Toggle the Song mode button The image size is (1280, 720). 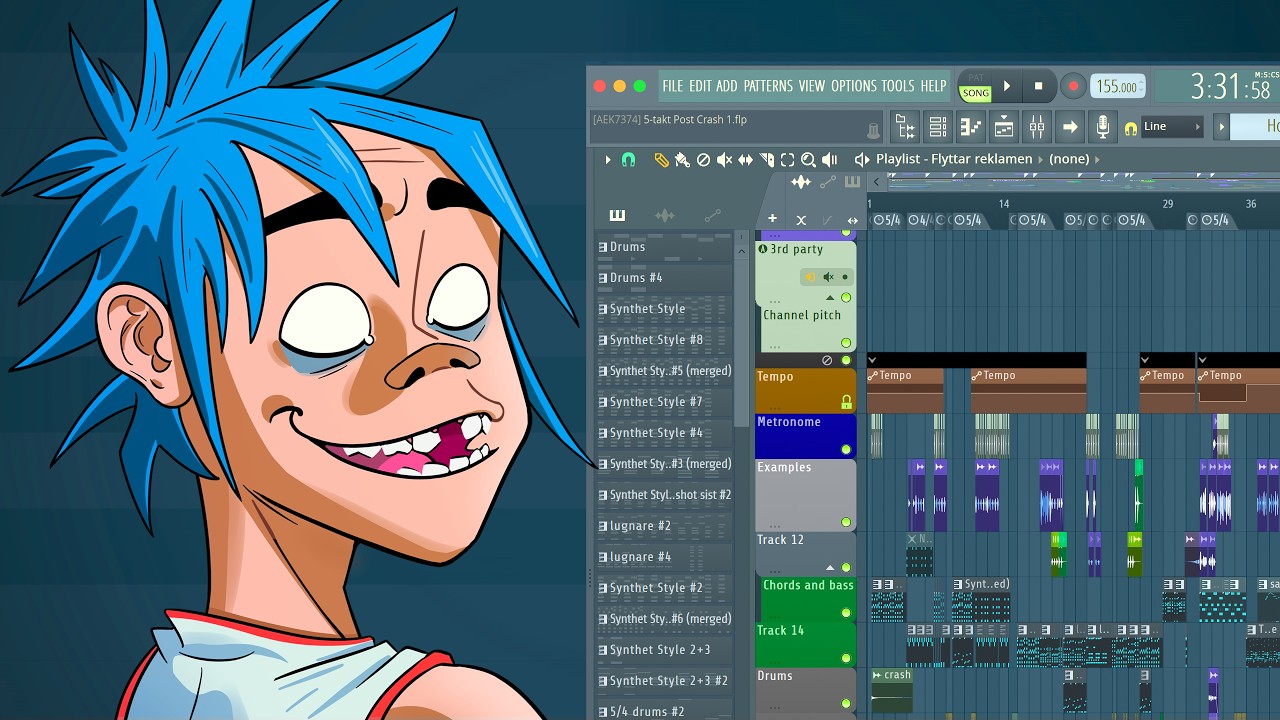[x=975, y=93]
